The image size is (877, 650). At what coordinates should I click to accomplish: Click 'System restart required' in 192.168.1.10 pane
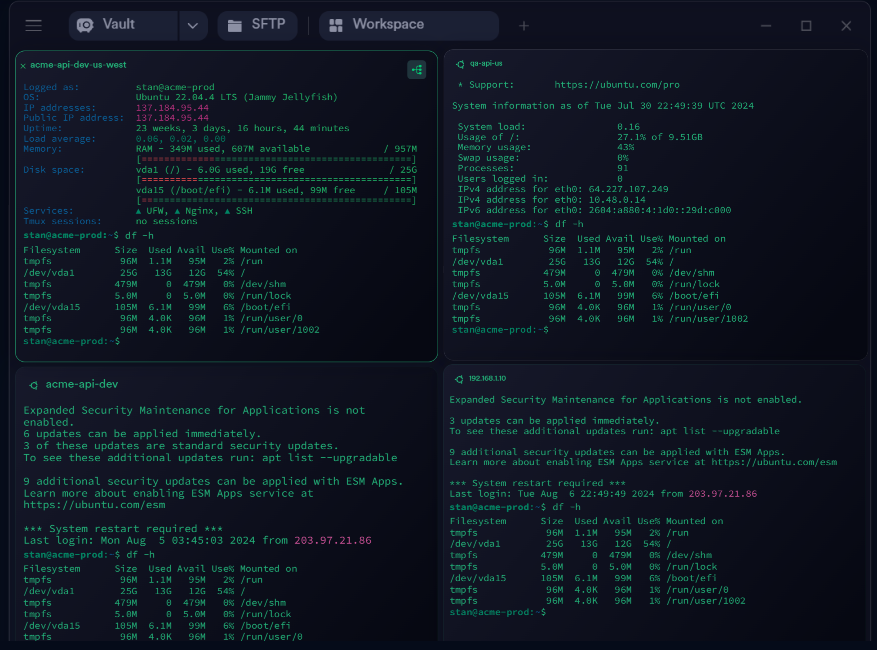point(537,483)
